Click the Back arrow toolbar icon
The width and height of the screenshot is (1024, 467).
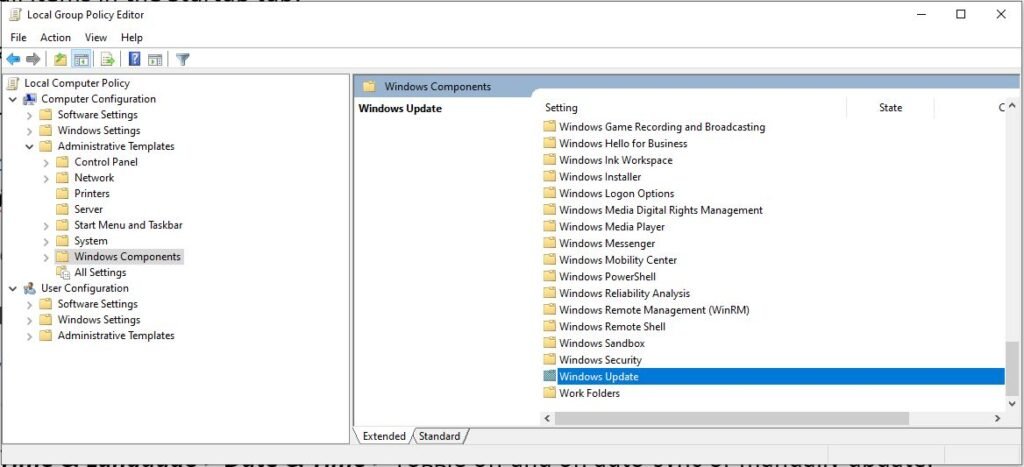[14, 59]
